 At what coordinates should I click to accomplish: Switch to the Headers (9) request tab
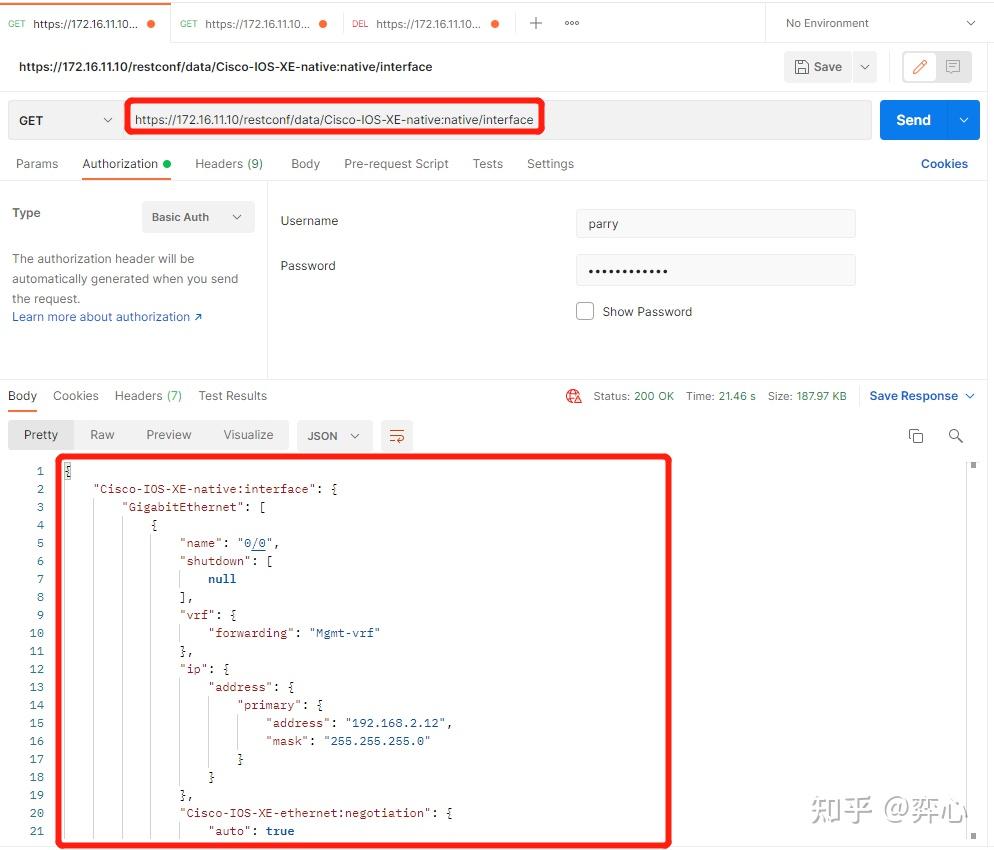click(x=228, y=163)
